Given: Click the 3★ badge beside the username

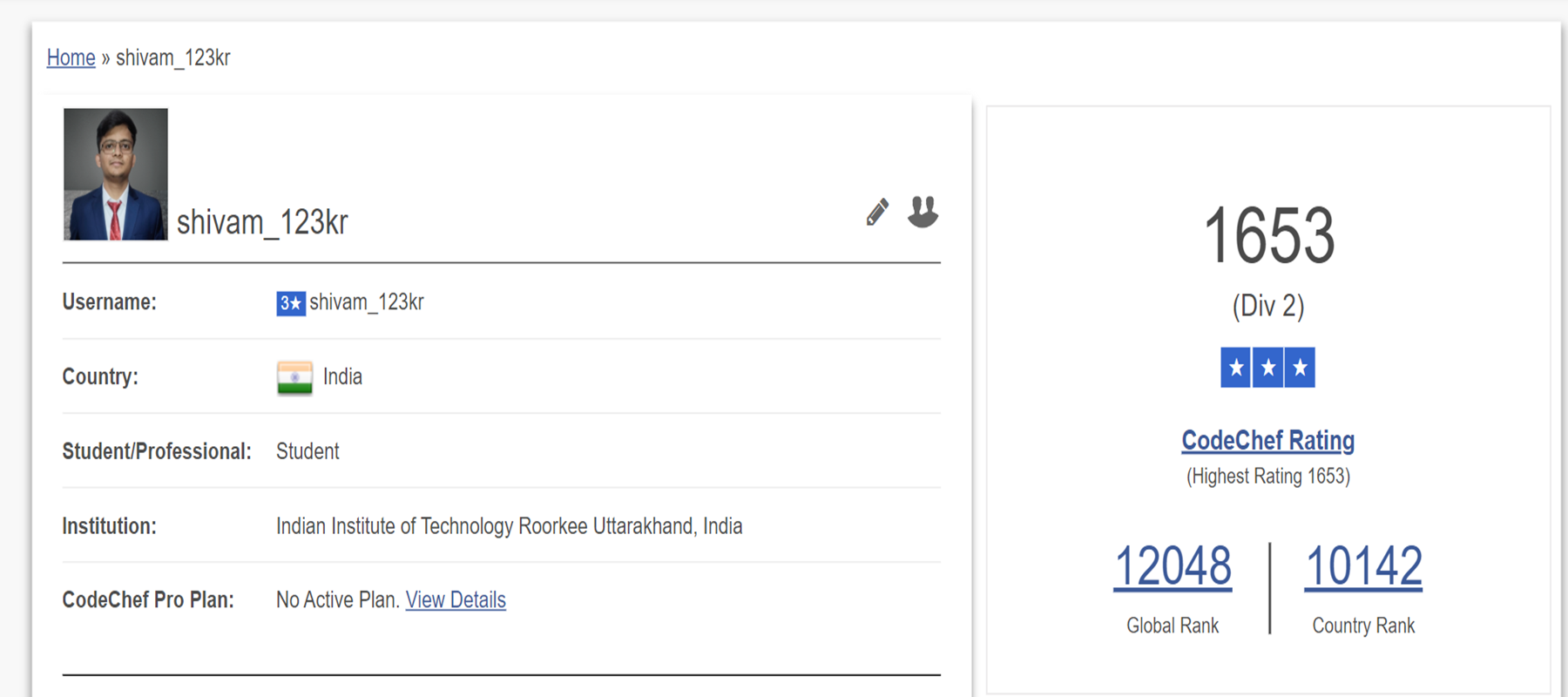Looking at the screenshot, I should point(291,303).
